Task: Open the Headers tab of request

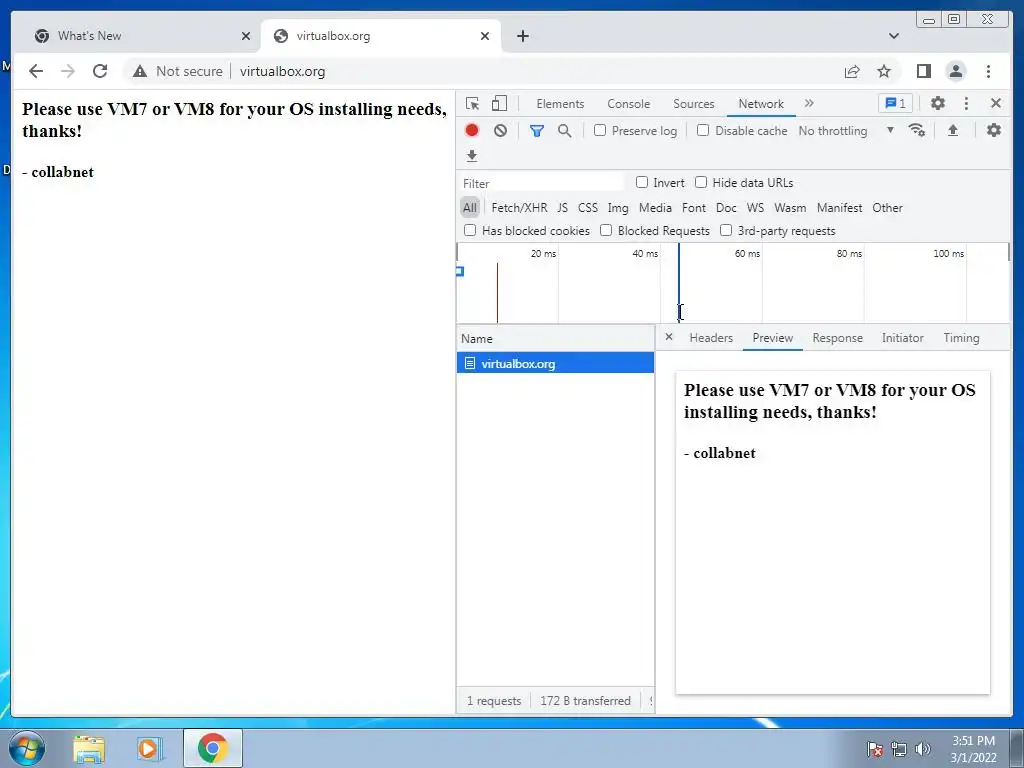Action: coord(711,338)
